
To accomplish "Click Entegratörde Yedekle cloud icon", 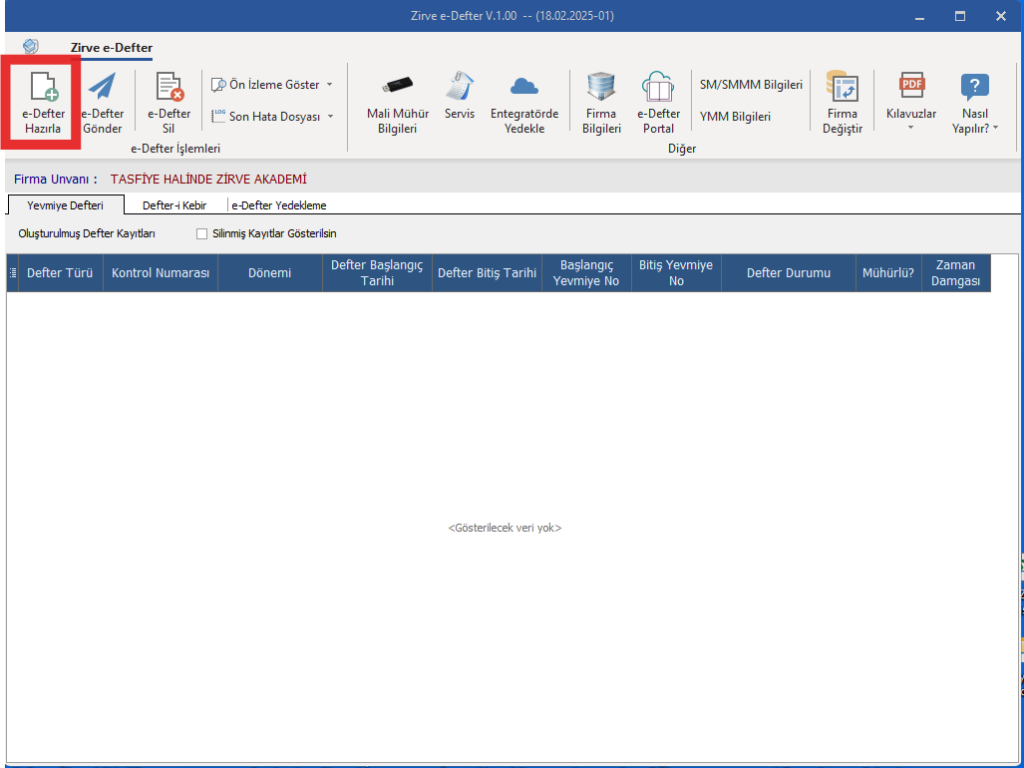I will pyautogui.click(x=524, y=86).
